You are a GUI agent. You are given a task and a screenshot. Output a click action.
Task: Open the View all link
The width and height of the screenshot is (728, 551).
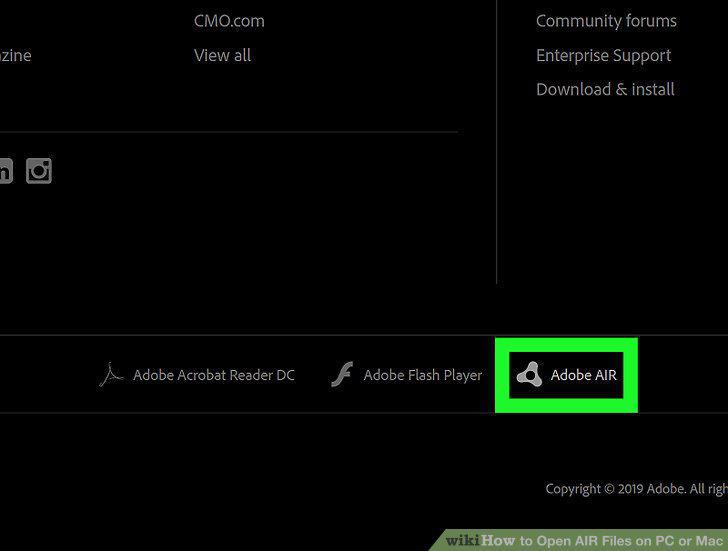(x=222, y=55)
